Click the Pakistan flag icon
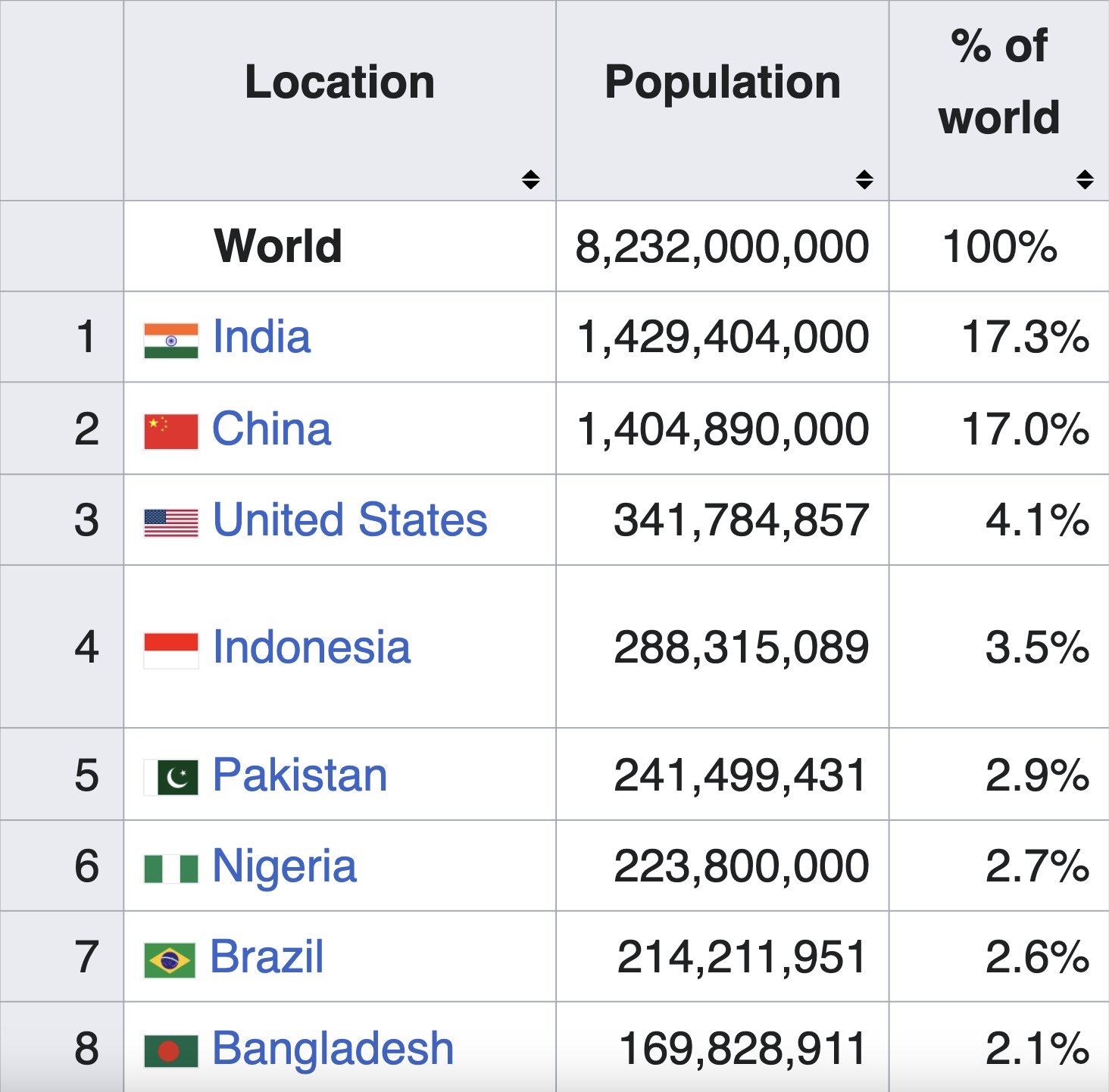 [171, 778]
